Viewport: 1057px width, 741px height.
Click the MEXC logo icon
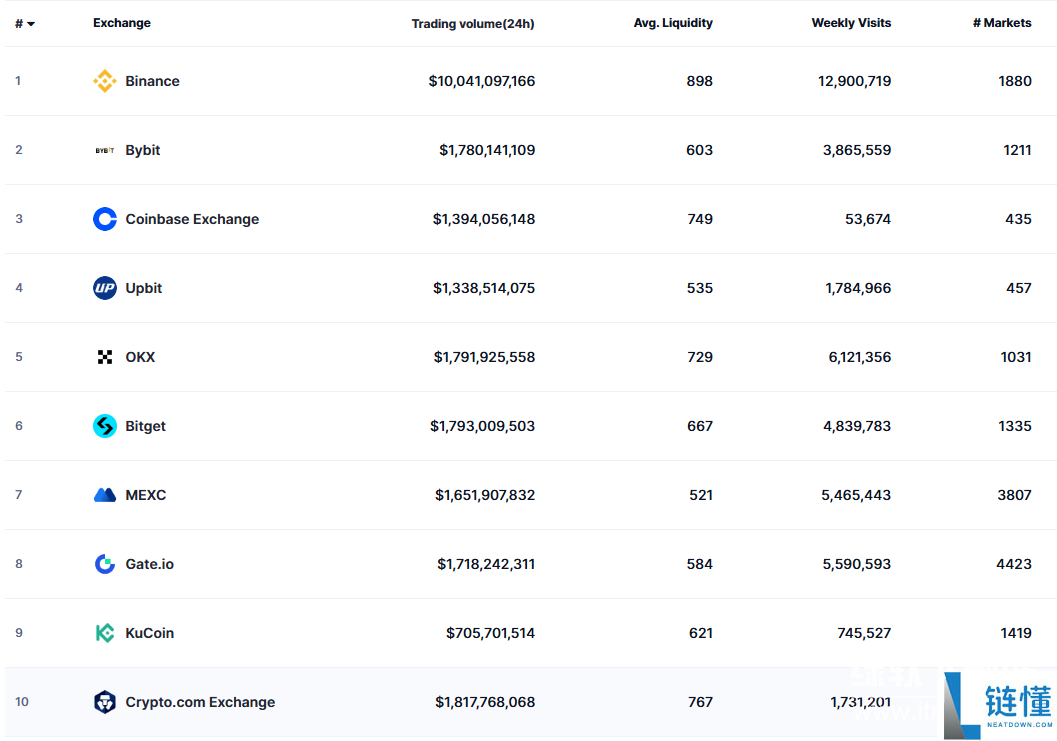[x=104, y=495]
